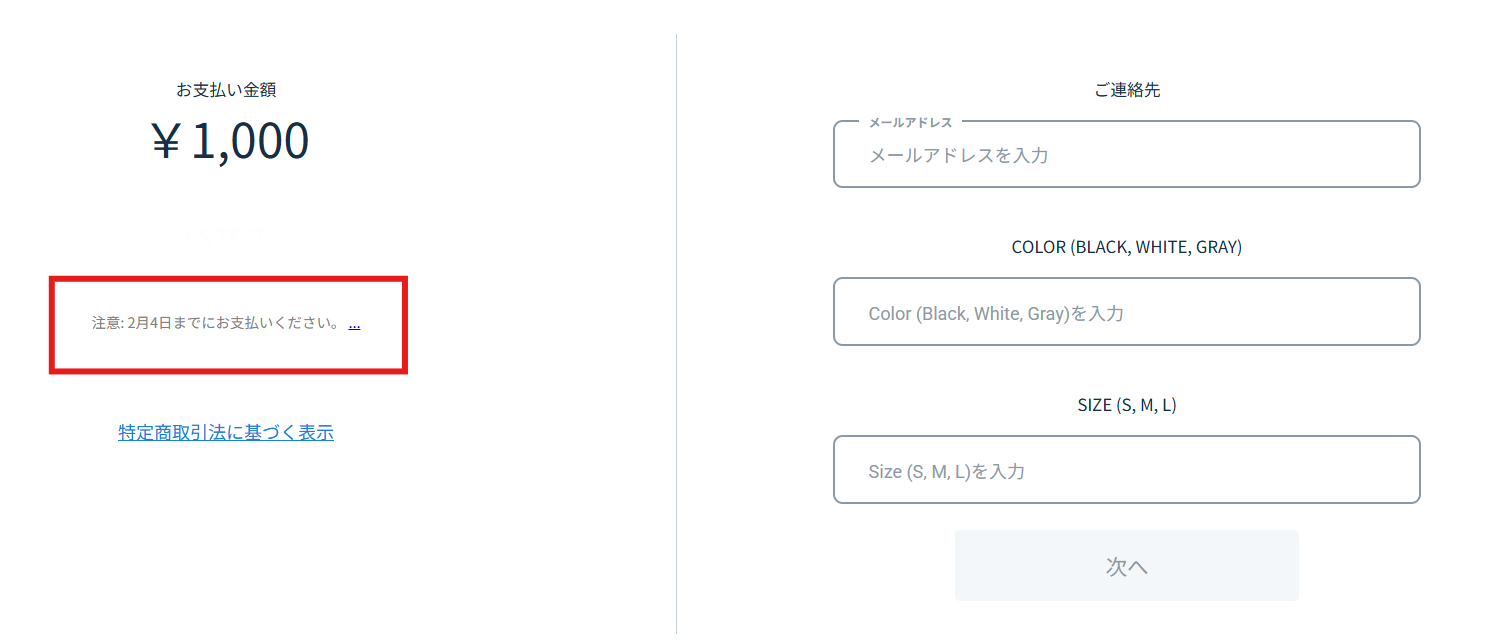The image size is (1507, 643).
Task: Expand the payment note via "..." link
Action: (354, 325)
